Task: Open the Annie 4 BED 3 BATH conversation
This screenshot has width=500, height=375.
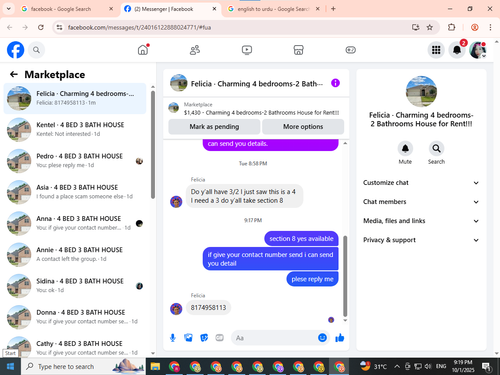Action: click(x=75, y=255)
